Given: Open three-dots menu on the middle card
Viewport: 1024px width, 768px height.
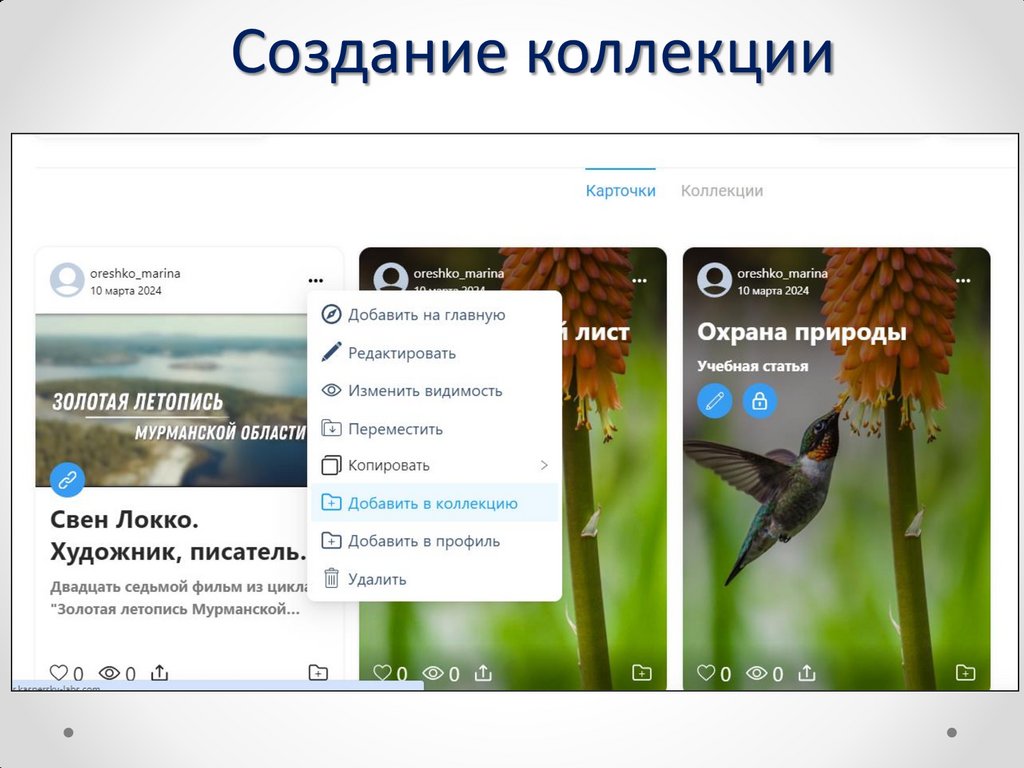Looking at the screenshot, I should pos(639,281).
